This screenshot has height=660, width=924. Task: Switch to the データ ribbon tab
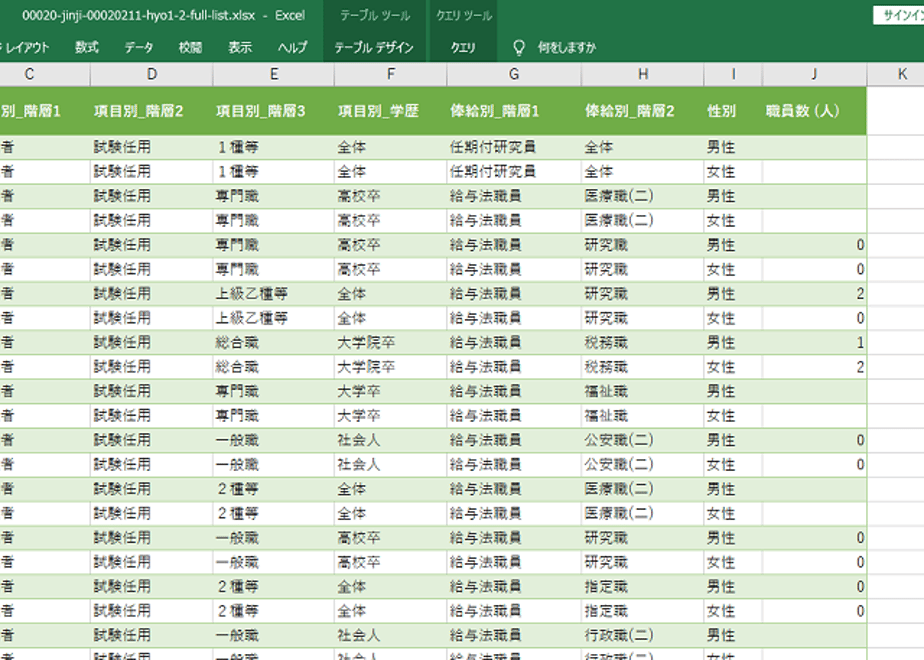coord(138,48)
